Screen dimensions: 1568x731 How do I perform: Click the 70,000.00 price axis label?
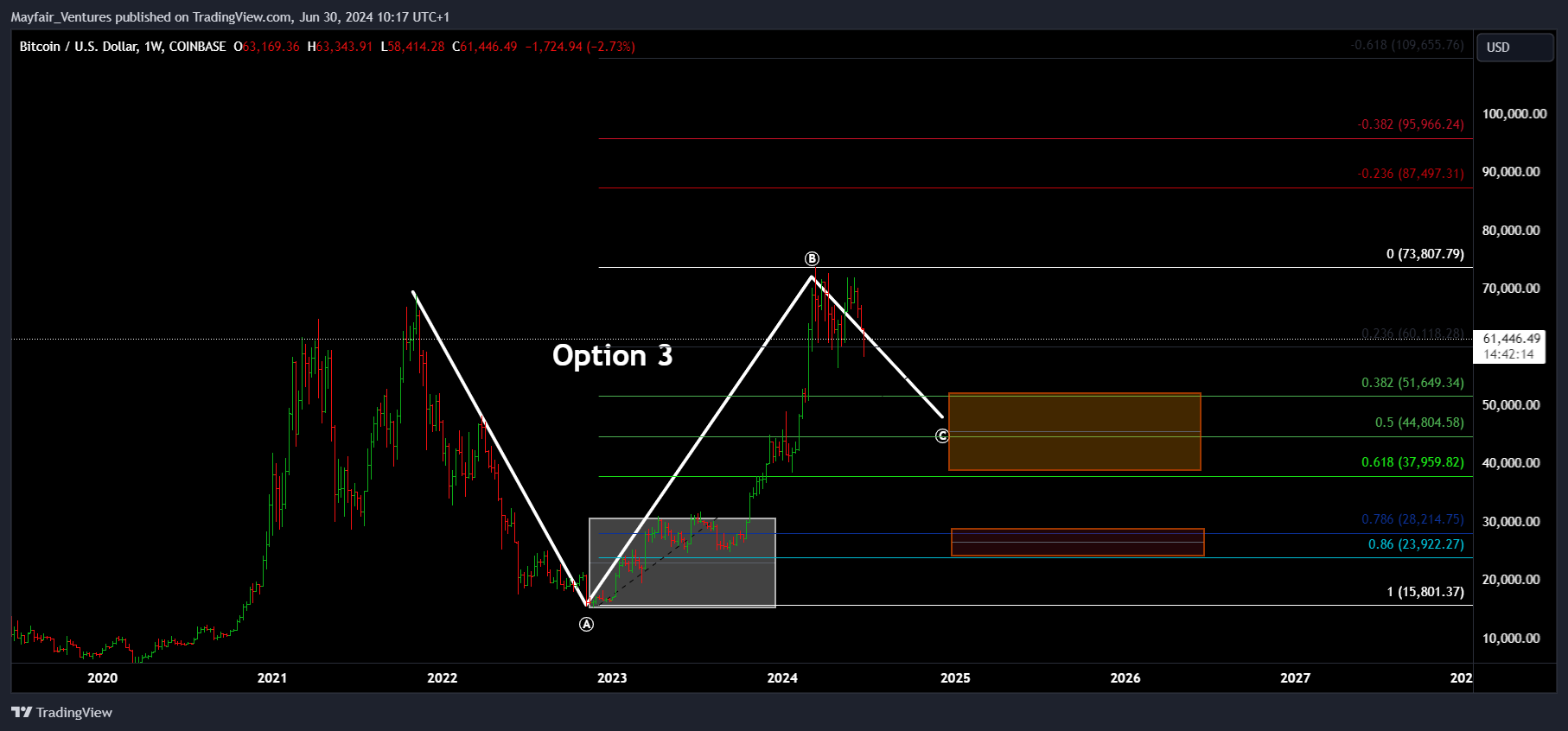pyautogui.click(x=1511, y=289)
